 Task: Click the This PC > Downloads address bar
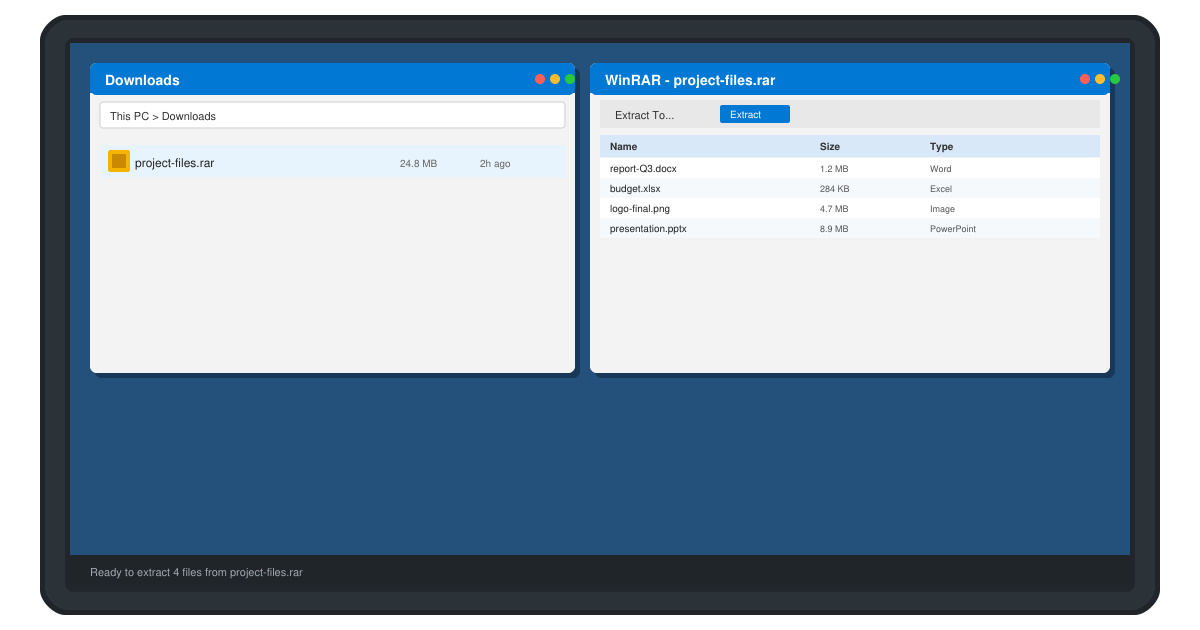[x=332, y=115]
